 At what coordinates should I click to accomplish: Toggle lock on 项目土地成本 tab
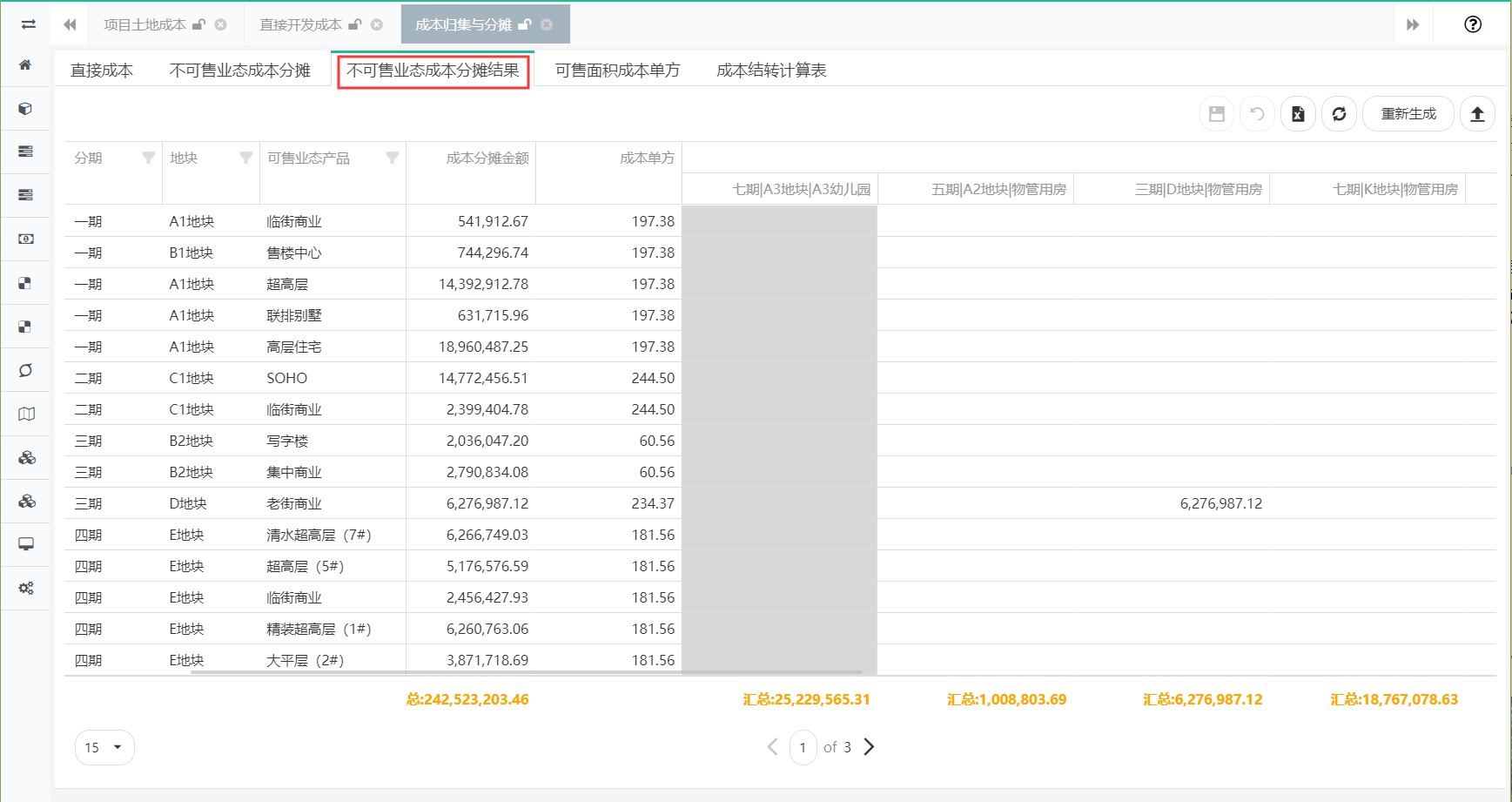click(x=198, y=24)
